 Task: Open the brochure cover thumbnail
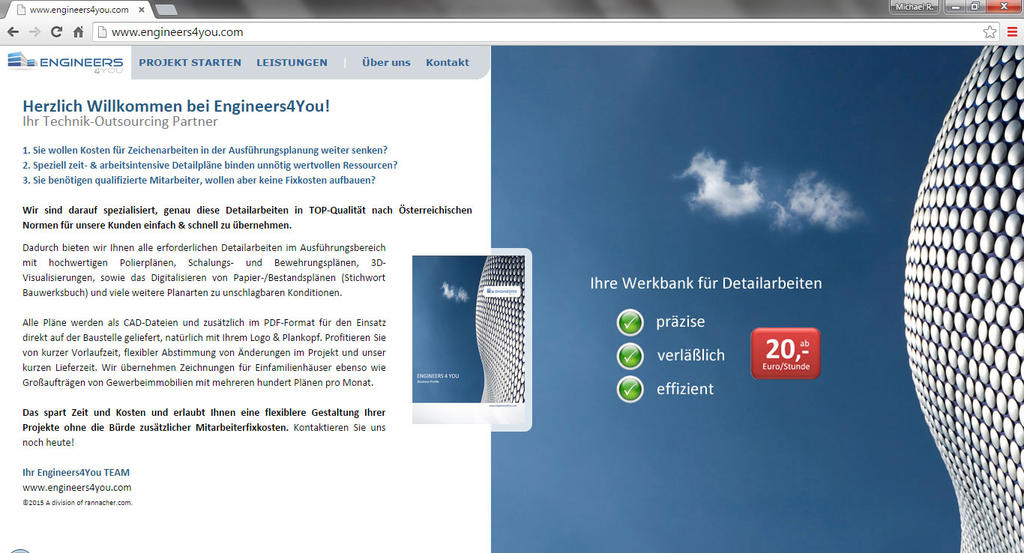pyautogui.click(x=469, y=340)
